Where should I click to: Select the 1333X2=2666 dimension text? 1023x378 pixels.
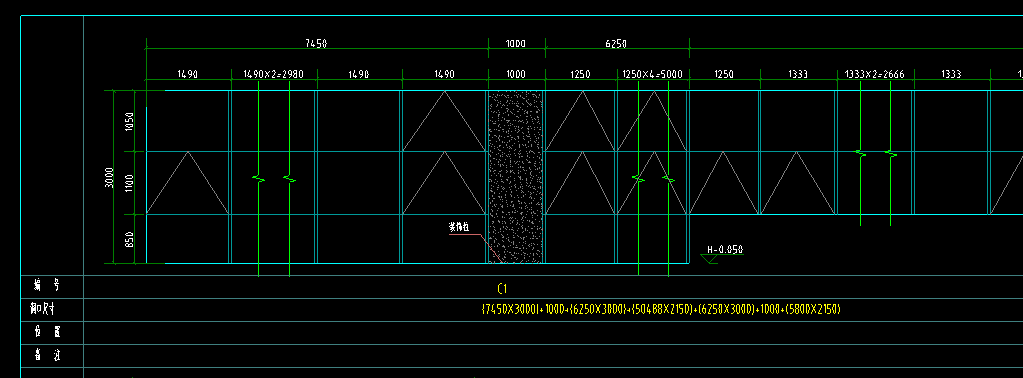[874, 74]
